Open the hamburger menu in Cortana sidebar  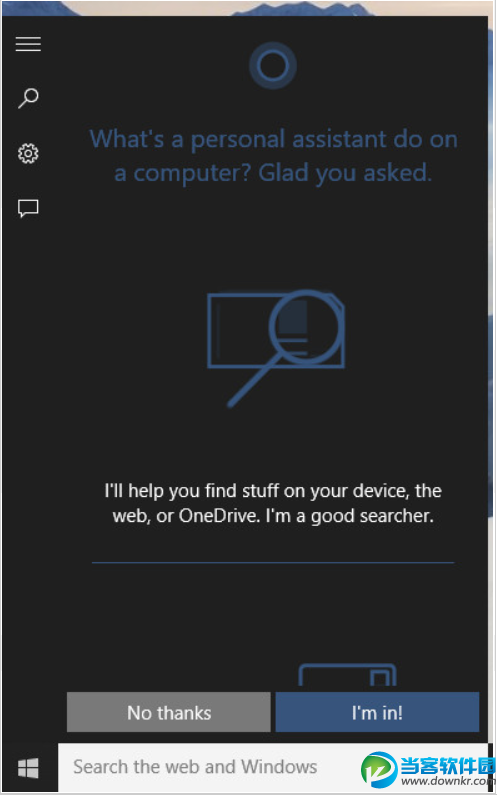28,44
